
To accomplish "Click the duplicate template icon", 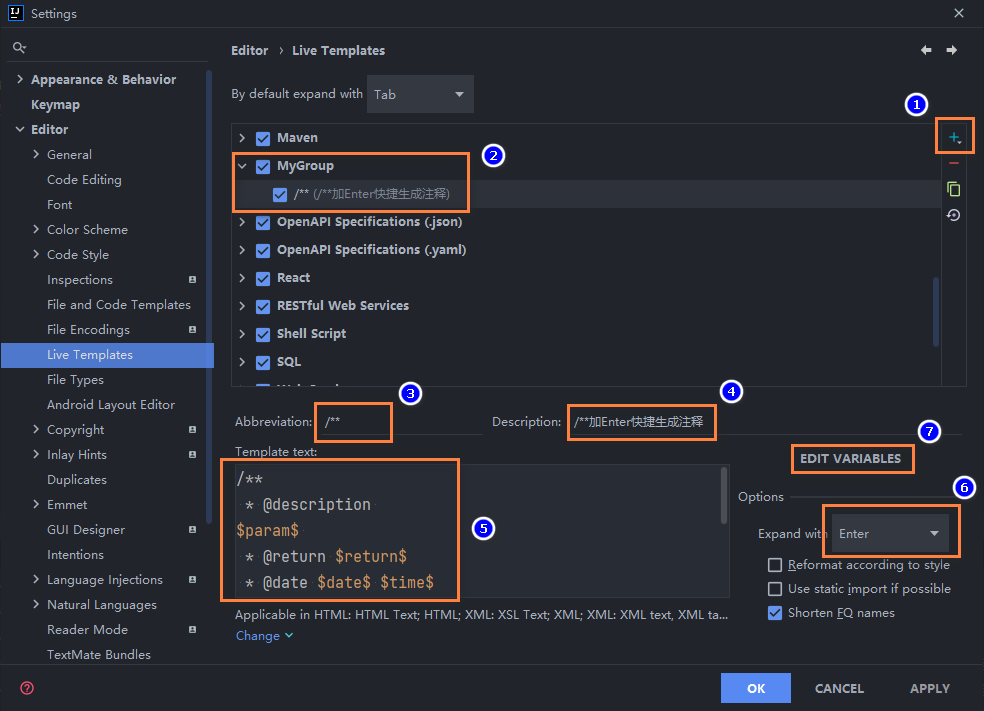I will click(x=954, y=189).
